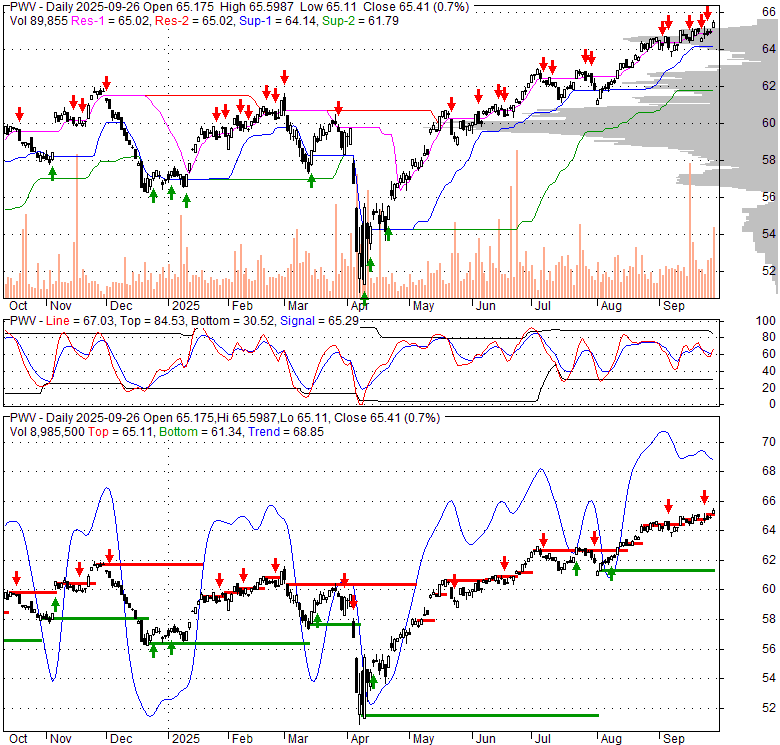Click the Aug label on top chart axis
Screen dimensions: 780x745
611,306
